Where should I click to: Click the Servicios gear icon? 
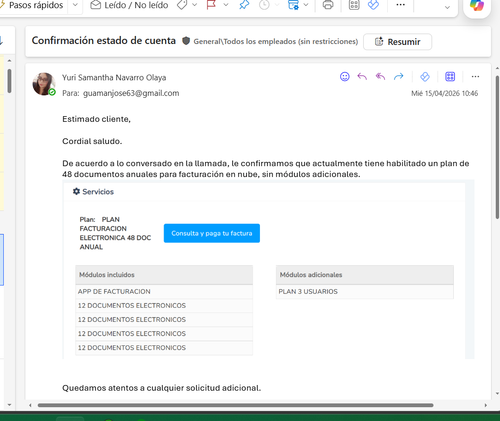[x=76, y=191]
